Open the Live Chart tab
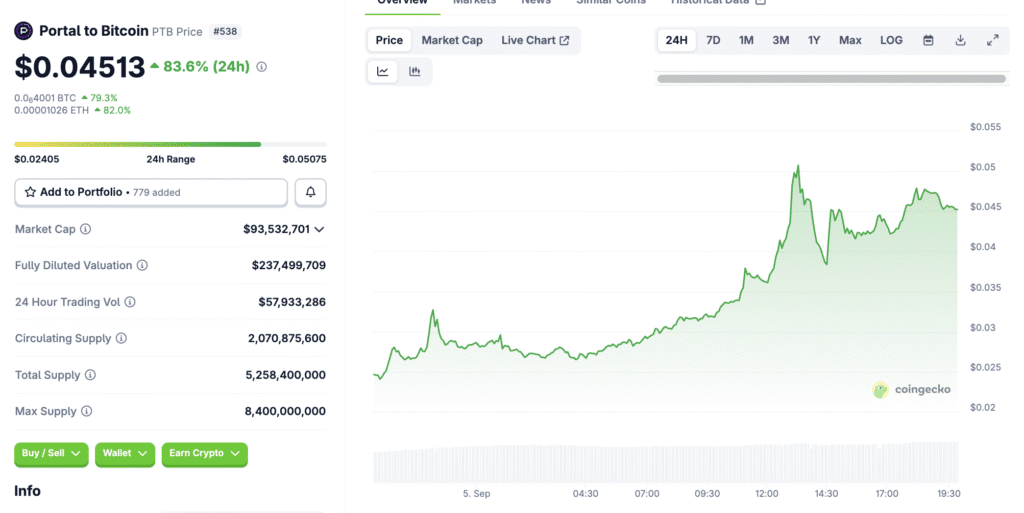This screenshot has height=513, width=1024. coord(535,40)
